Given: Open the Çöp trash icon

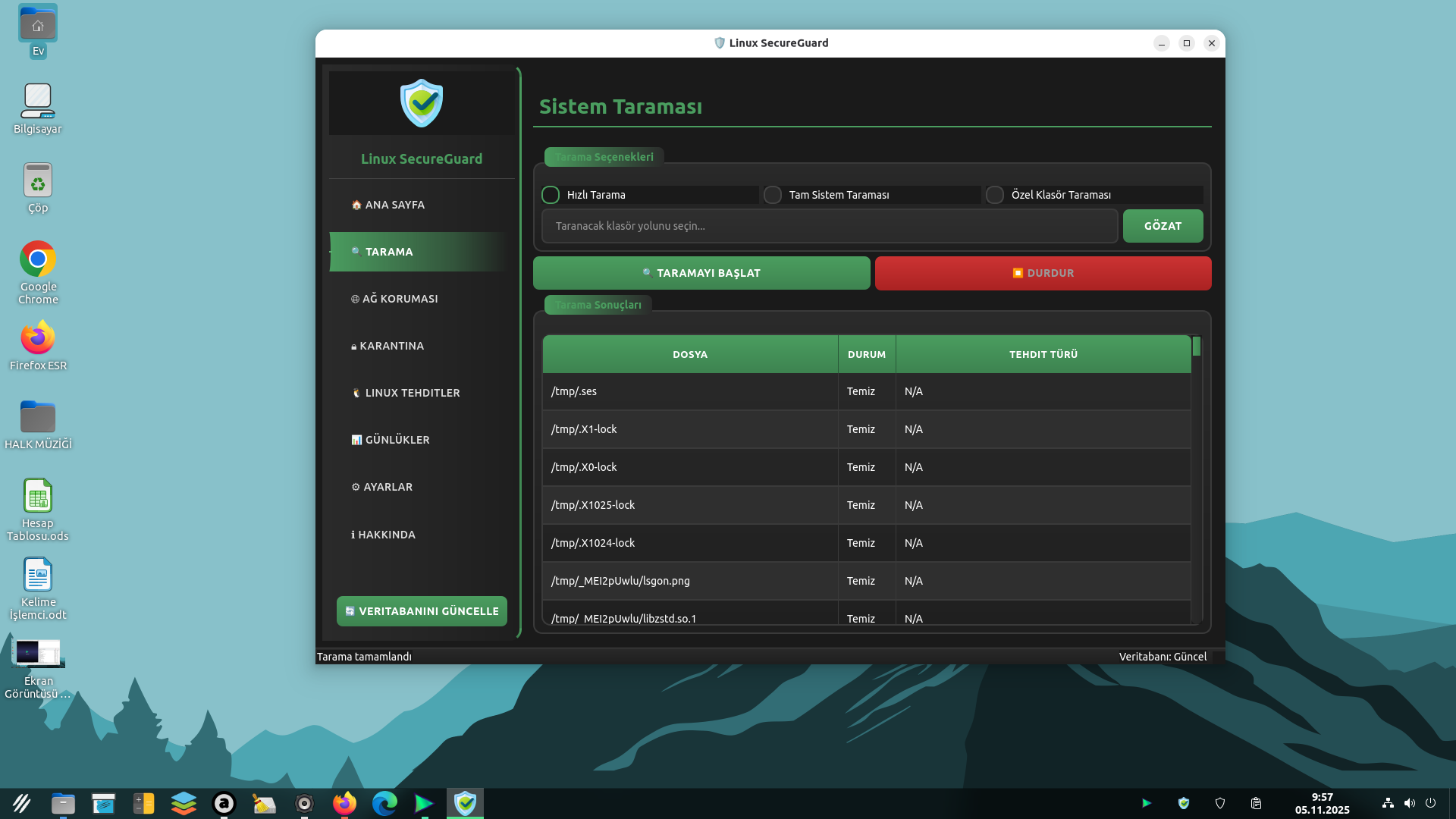Looking at the screenshot, I should point(38,181).
